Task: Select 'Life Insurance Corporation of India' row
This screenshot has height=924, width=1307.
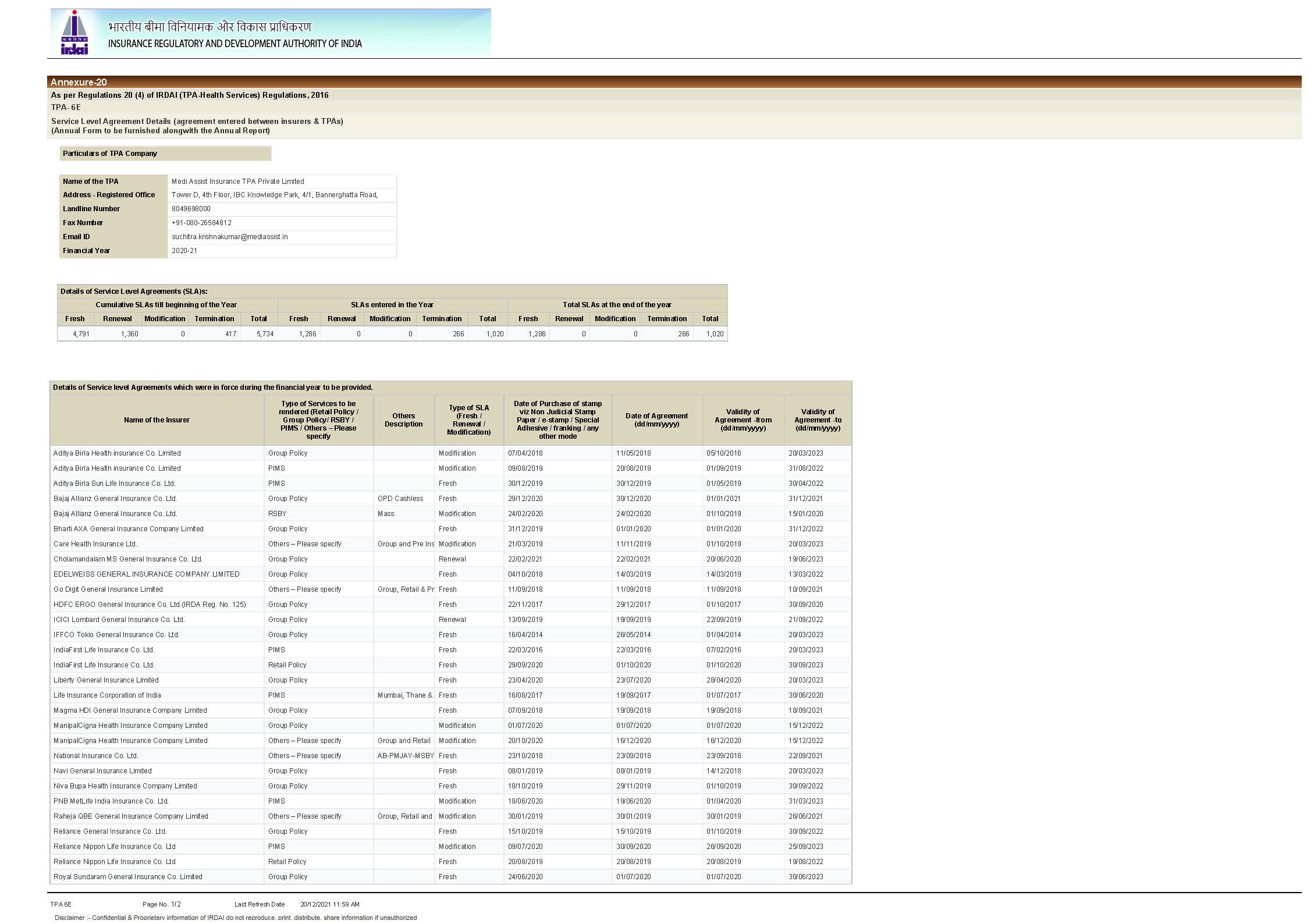Action: pos(450,695)
